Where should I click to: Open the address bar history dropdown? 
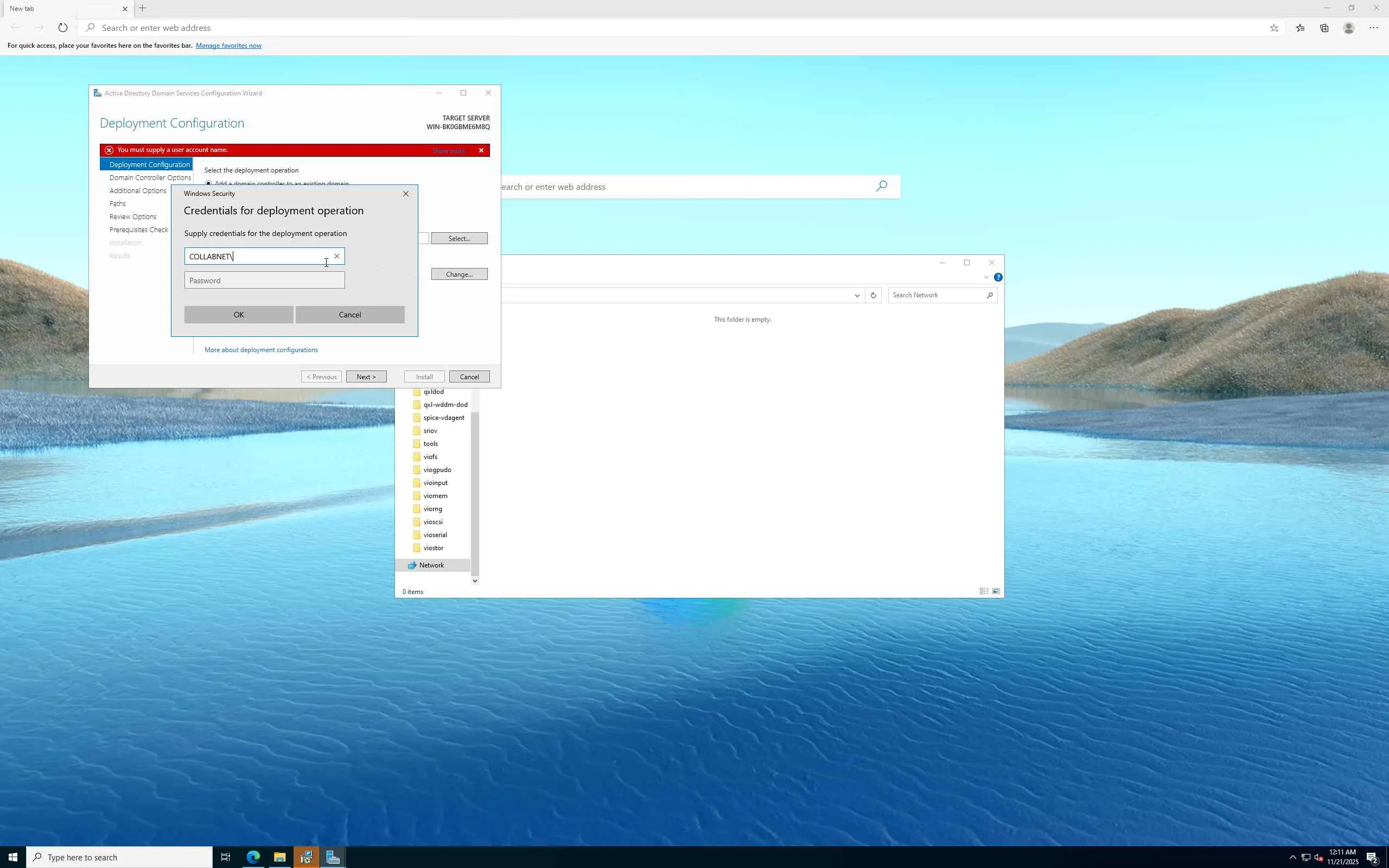pyautogui.click(x=857, y=295)
